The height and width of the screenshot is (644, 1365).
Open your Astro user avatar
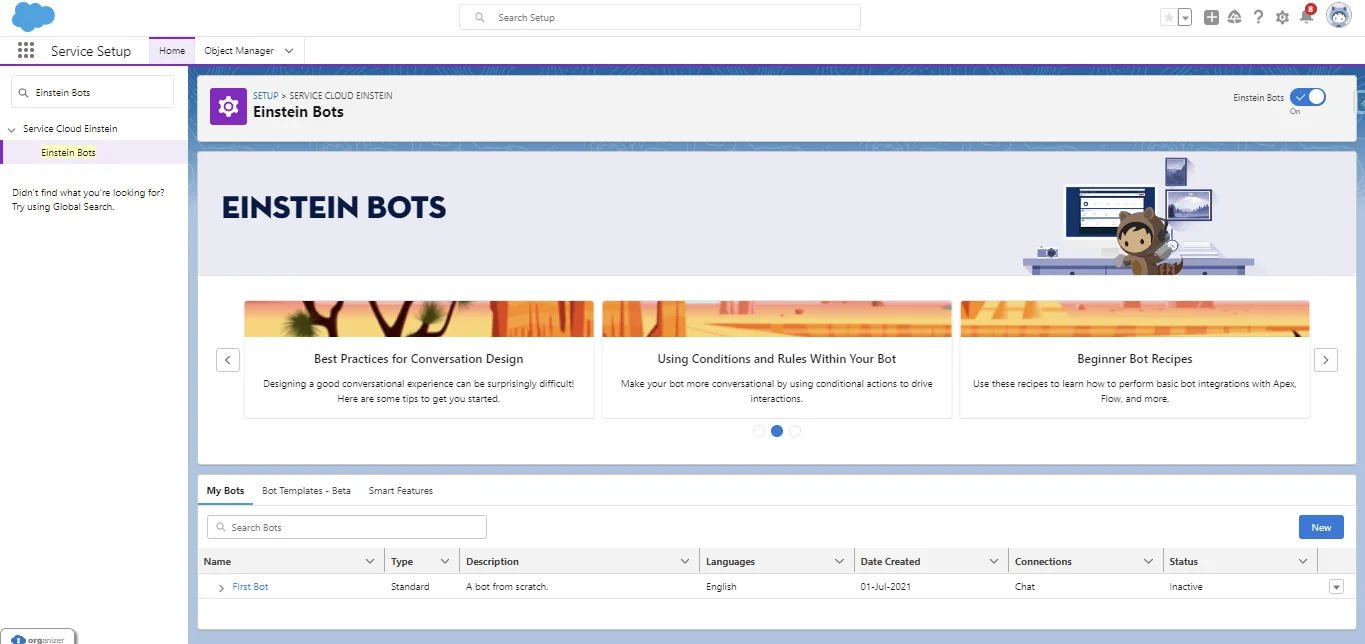click(x=1338, y=15)
